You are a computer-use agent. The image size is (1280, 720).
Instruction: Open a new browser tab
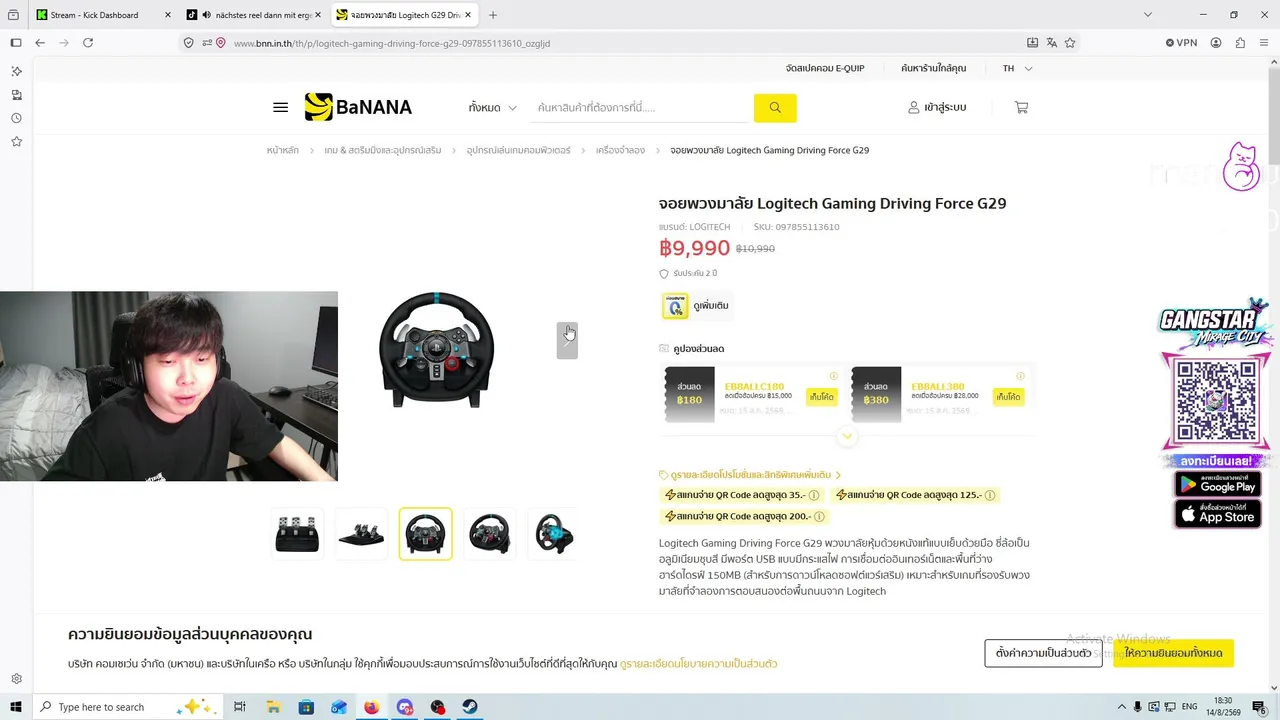(x=493, y=15)
